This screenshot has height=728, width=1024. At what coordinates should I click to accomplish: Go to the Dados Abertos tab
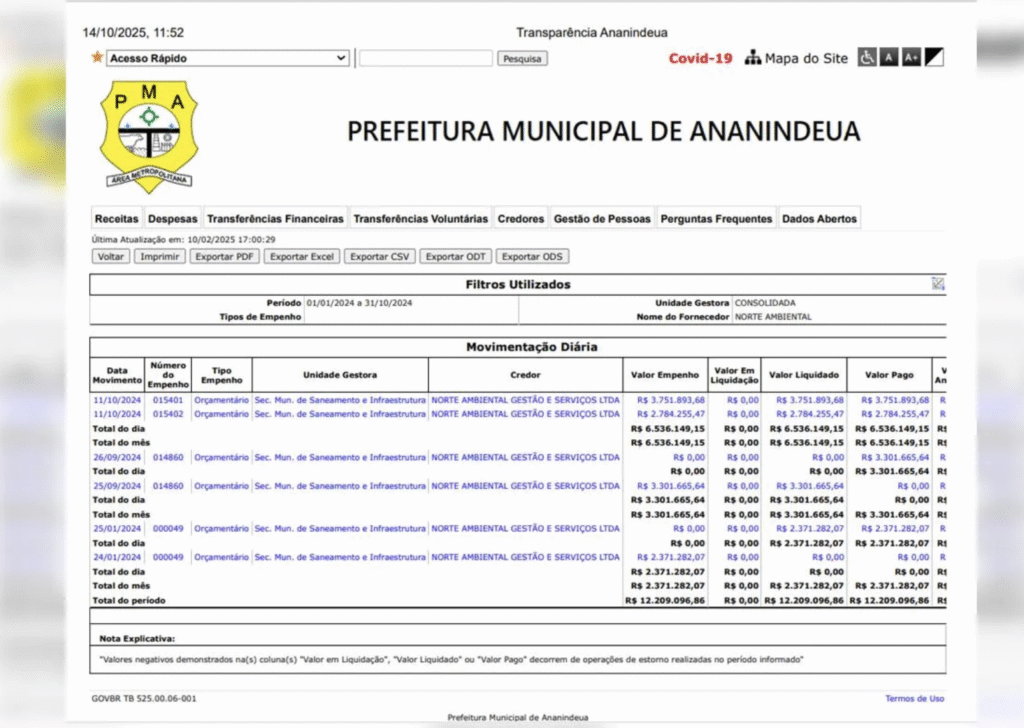tap(818, 219)
